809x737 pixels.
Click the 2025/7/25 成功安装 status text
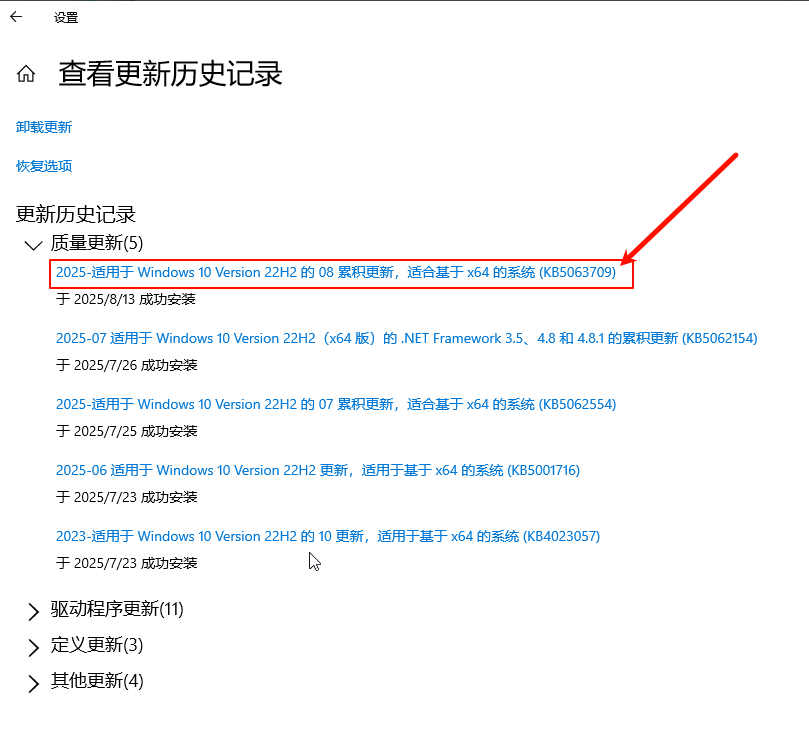[126, 431]
